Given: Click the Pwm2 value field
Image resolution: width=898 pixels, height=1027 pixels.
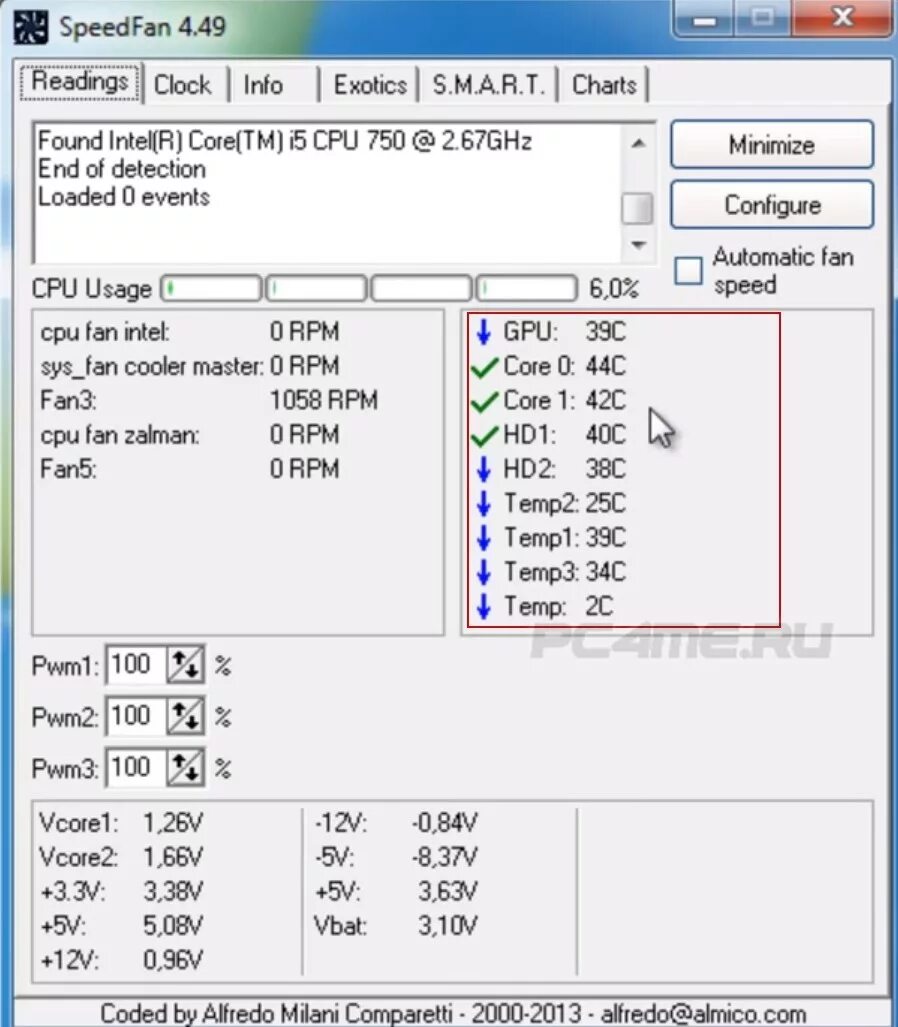Looking at the screenshot, I should click(136, 717).
